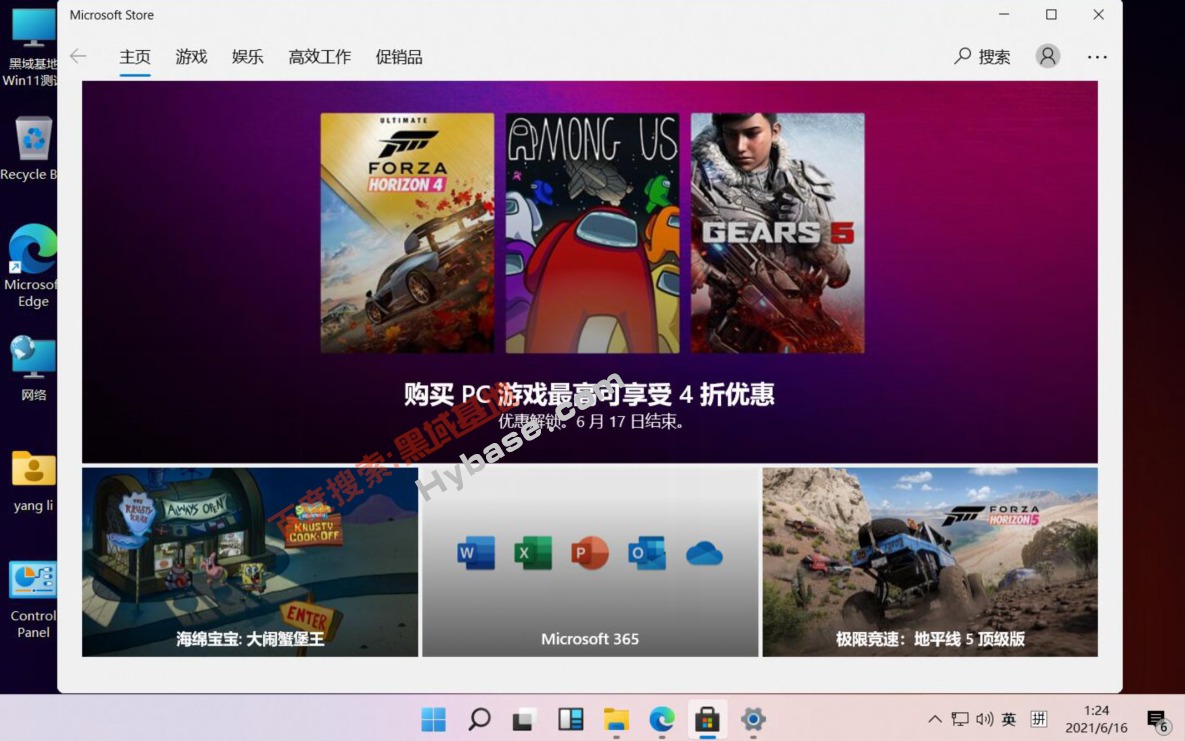This screenshot has height=741, width=1185.
Task: Click the Word icon in Microsoft 365 tile
Action: click(476, 553)
